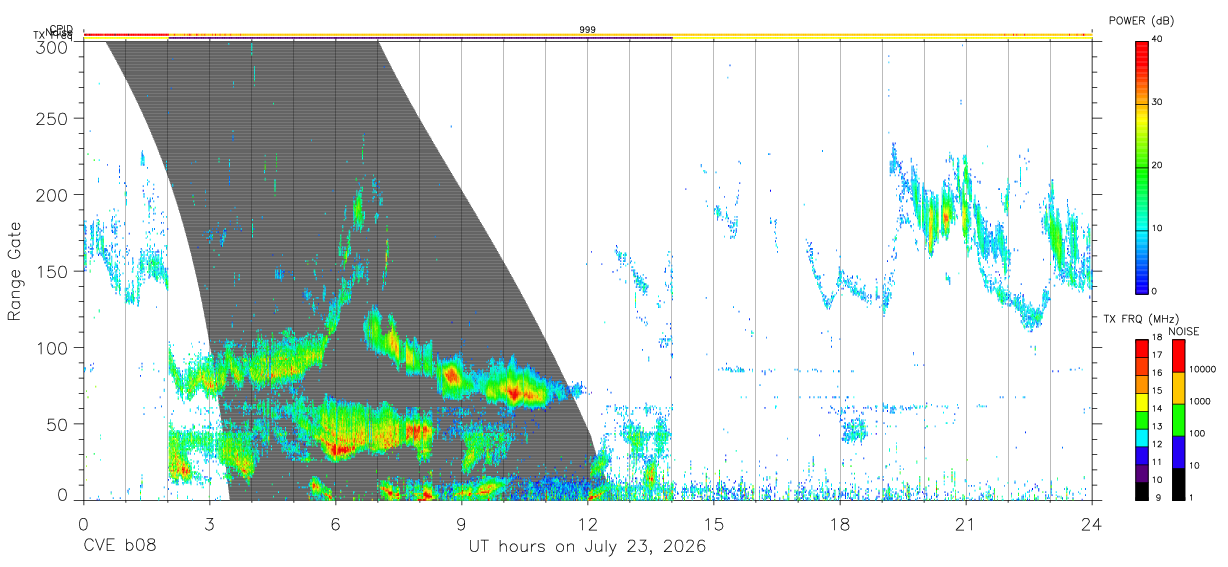The image size is (1228, 567).
Task: Click the 1000 label on NOISE legend
Action: pyautogui.click(x=1200, y=401)
